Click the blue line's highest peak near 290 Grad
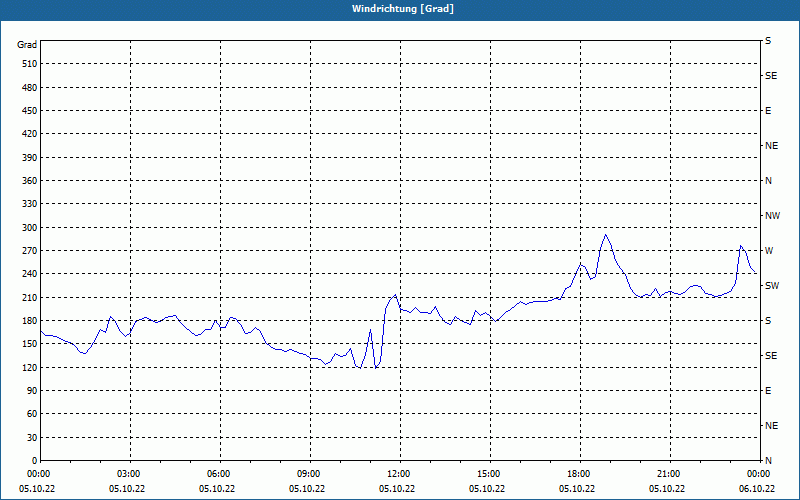The width and height of the screenshot is (800, 500). pos(605,235)
